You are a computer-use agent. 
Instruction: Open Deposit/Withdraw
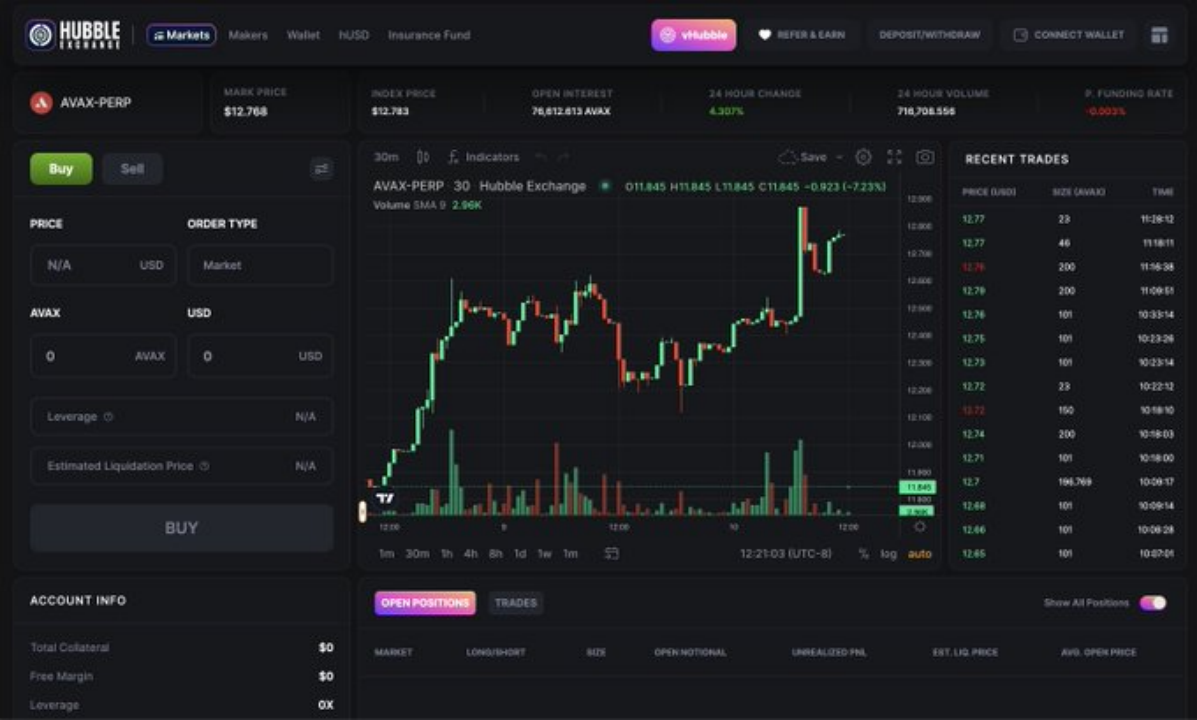pos(929,35)
